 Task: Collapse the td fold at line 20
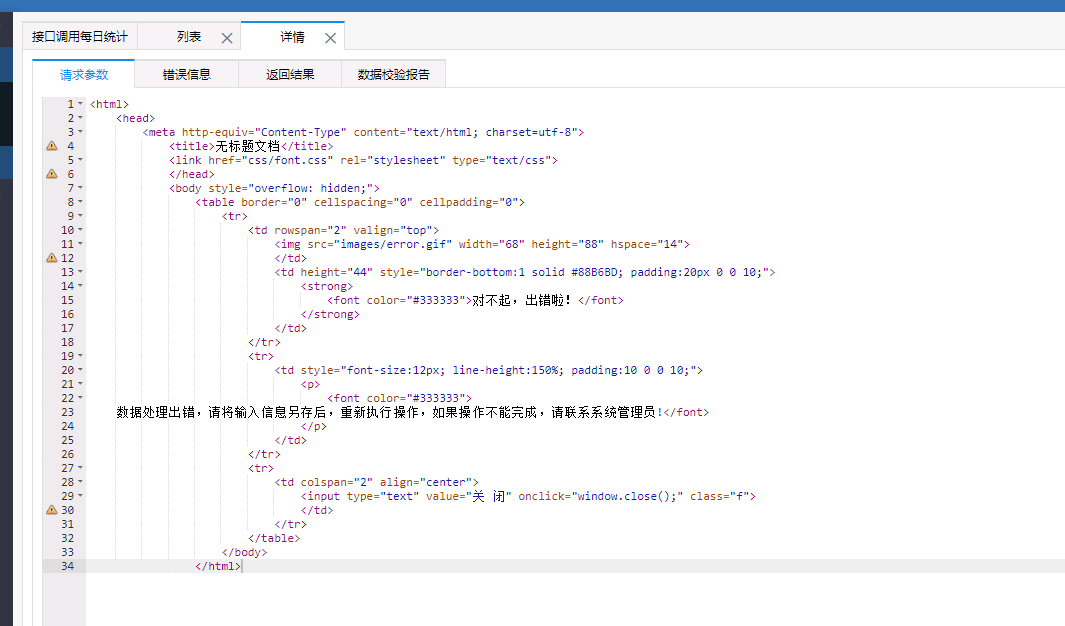click(80, 370)
